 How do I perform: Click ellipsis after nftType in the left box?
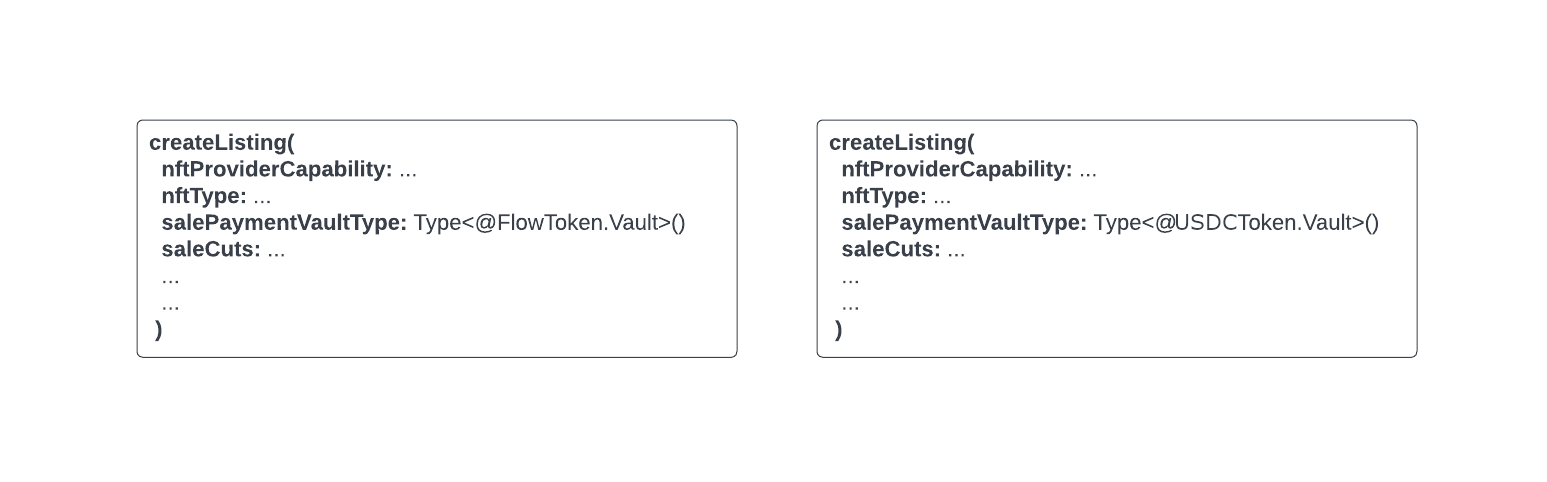pos(262,199)
